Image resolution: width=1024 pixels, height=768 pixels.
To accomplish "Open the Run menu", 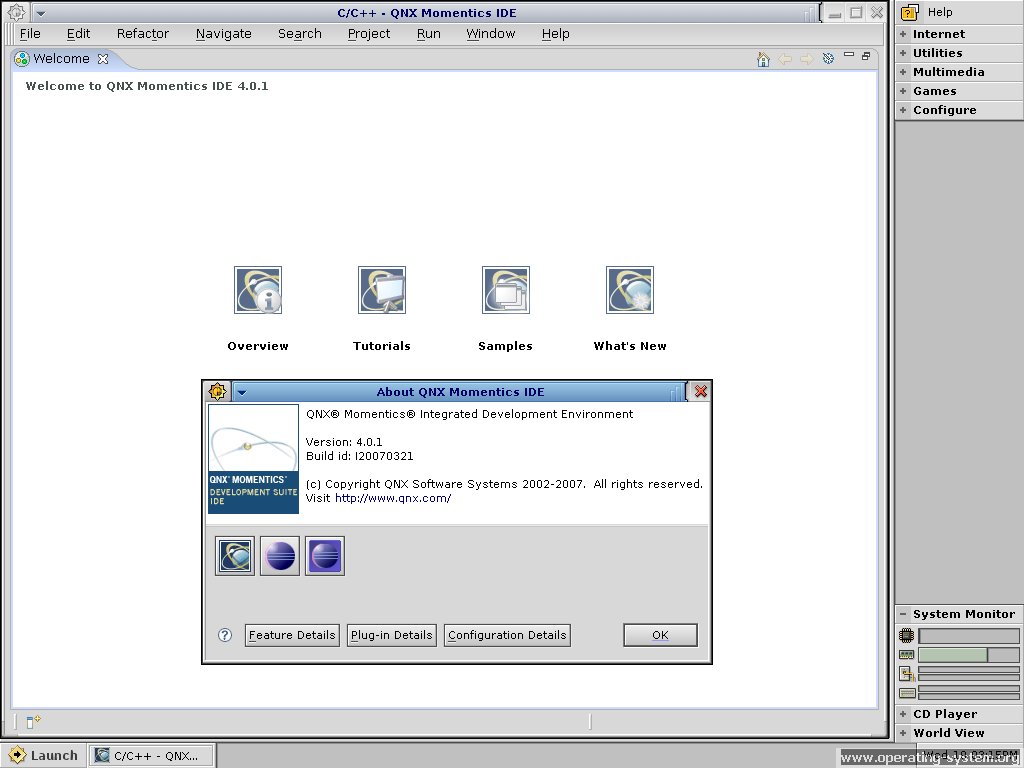I will tap(428, 34).
